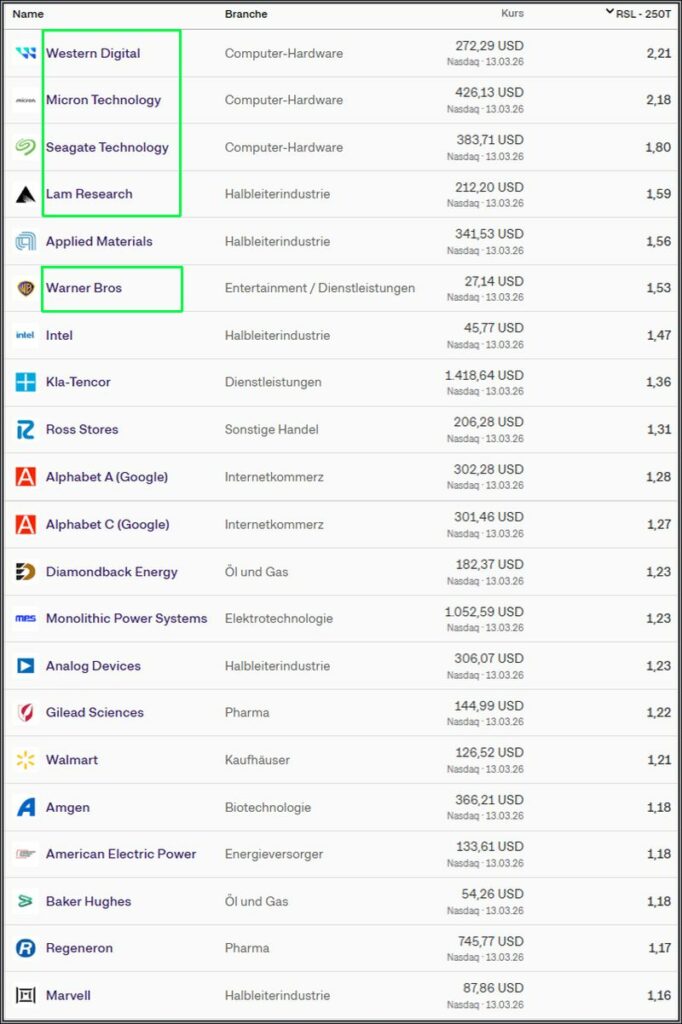Open the American Electric Power link
682x1024 pixels.
tap(120, 854)
